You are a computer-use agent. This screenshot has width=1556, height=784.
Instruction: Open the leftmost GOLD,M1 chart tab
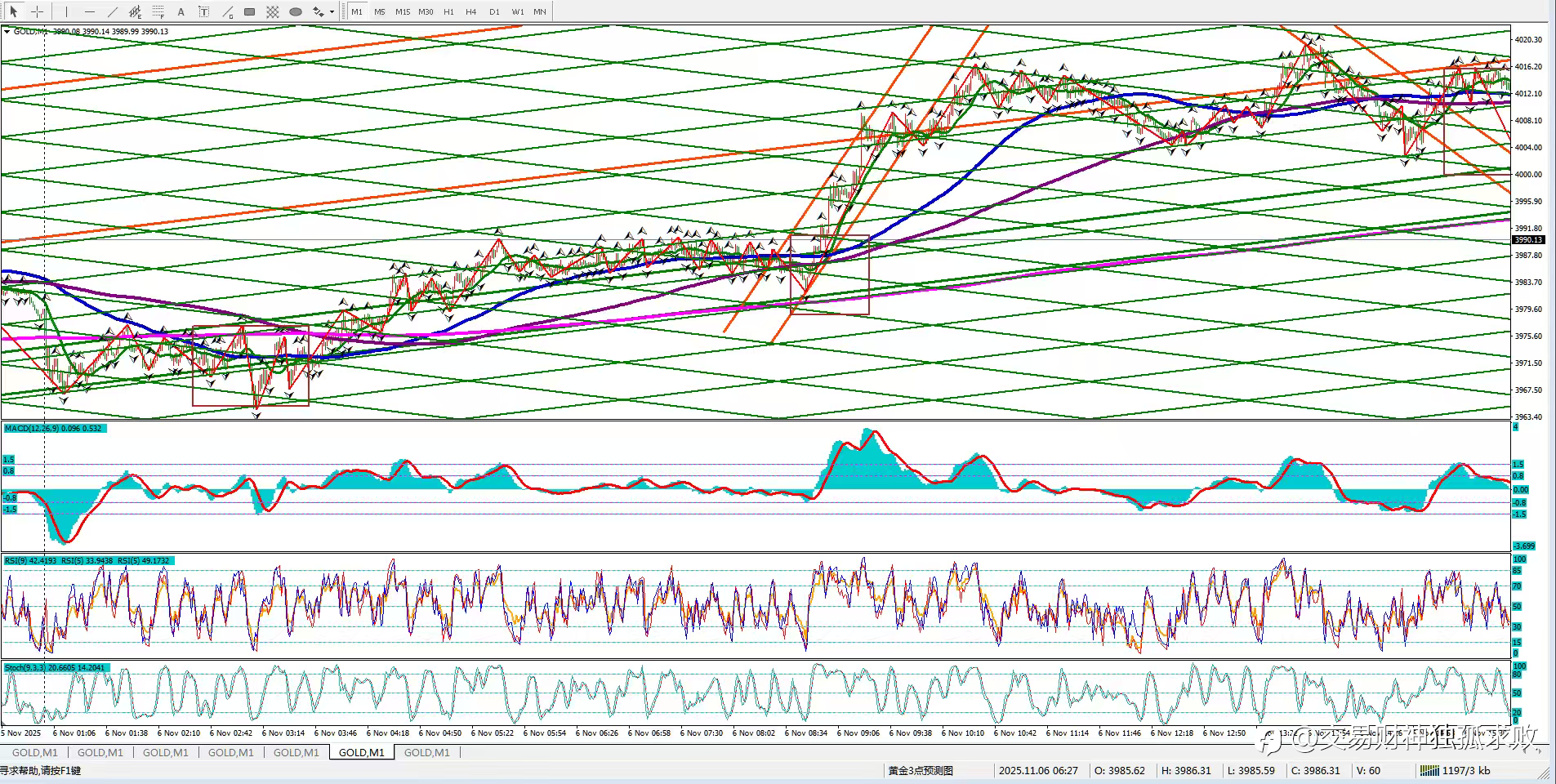click(x=35, y=752)
